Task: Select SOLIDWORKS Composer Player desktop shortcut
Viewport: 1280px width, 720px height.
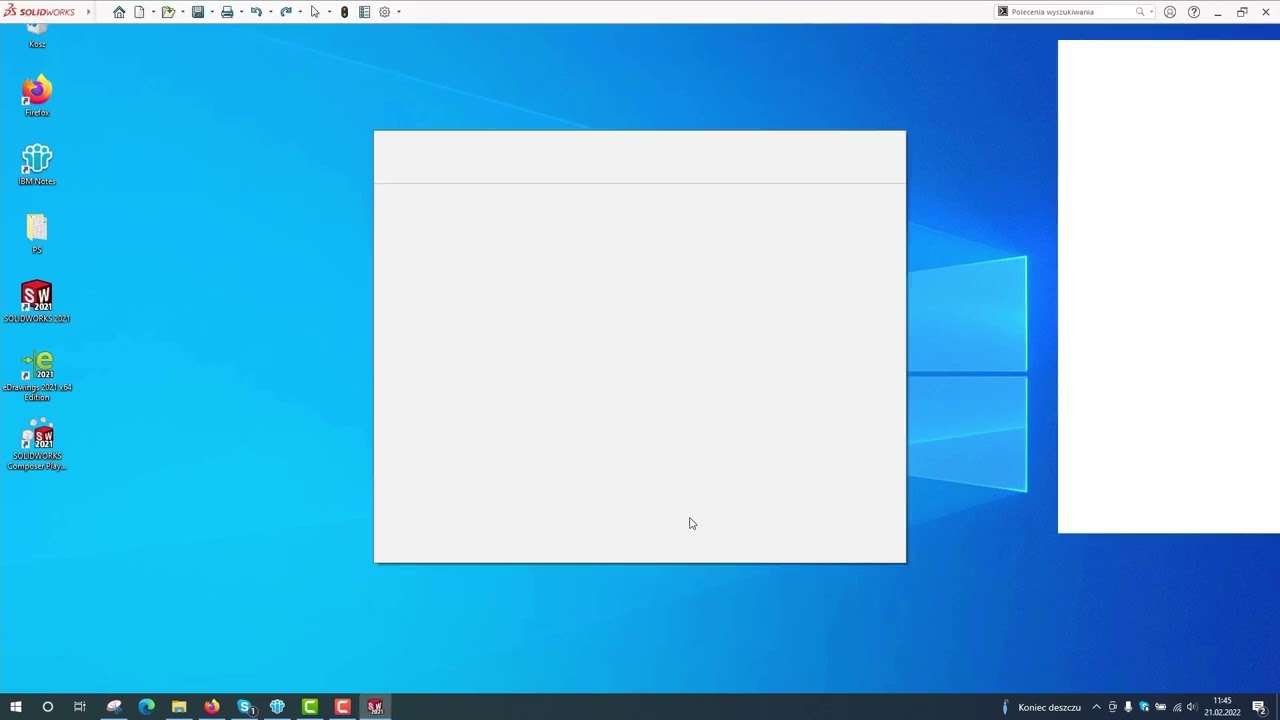Action: coord(37,444)
